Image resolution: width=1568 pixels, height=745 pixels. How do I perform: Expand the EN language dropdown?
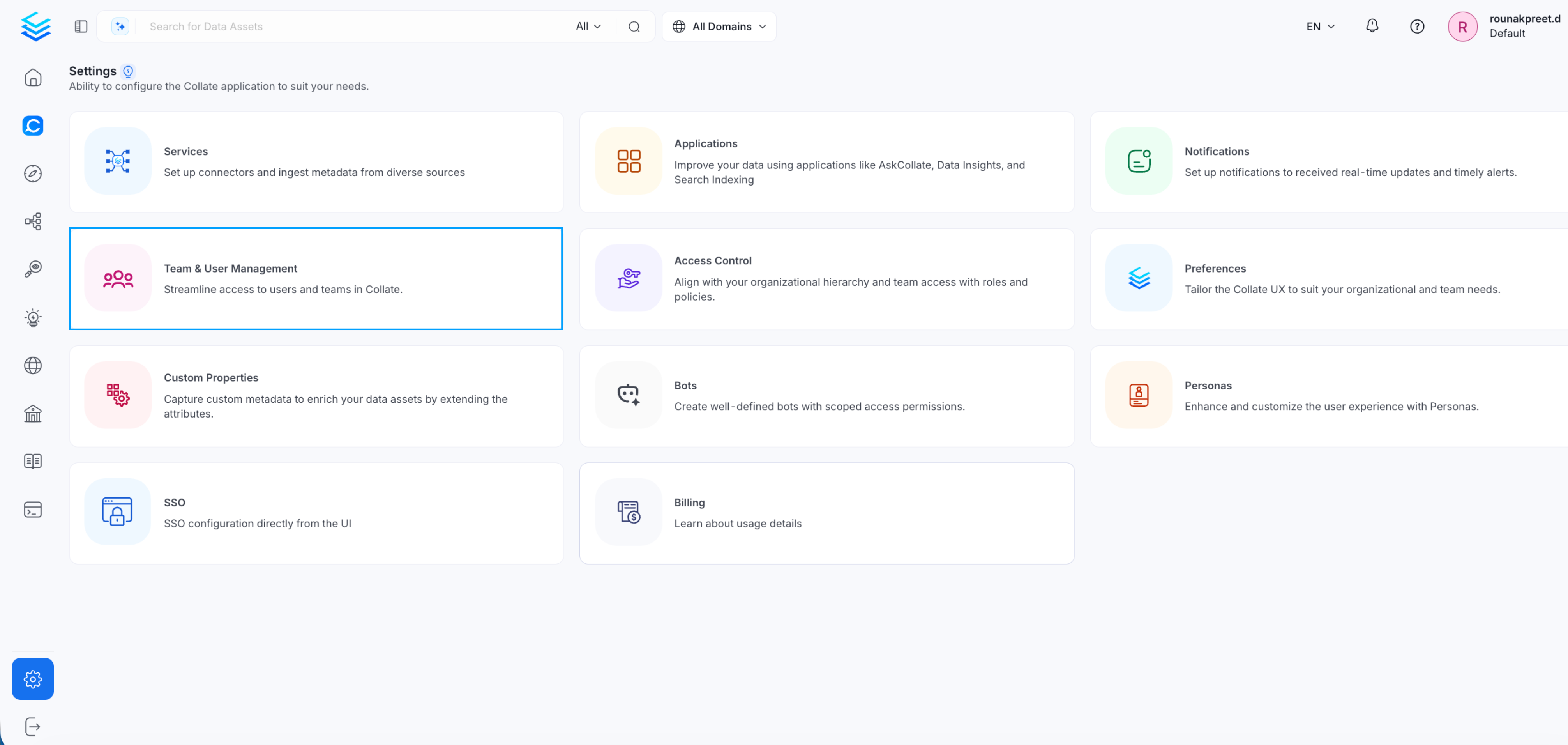pyautogui.click(x=1320, y=26)
